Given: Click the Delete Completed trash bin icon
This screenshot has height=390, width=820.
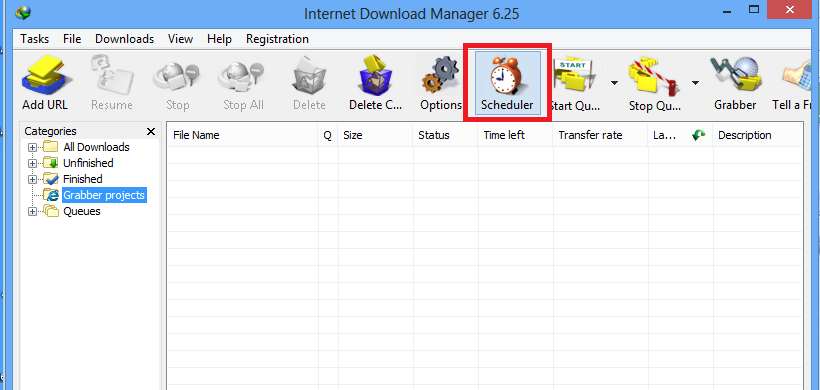Looking at the screenshot, I should pyautogui.click(x=375, y=77).
